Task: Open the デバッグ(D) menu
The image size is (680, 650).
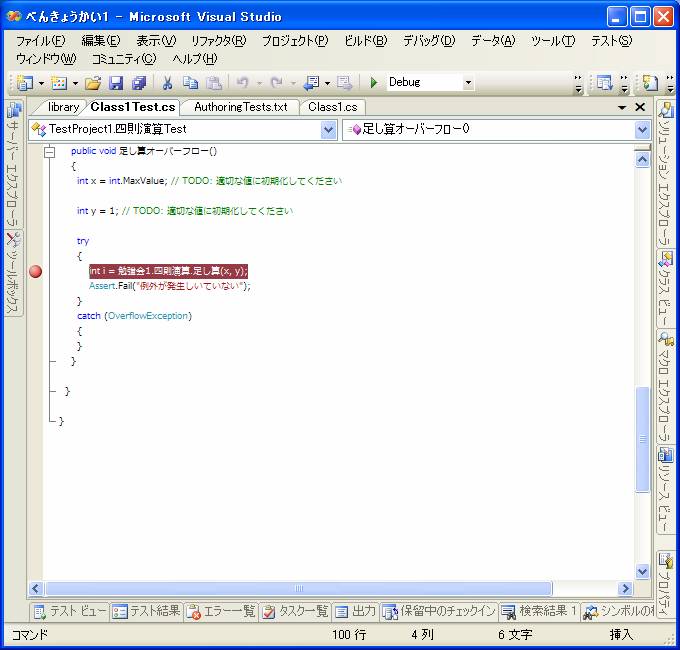Action: [x=428, y=41]
